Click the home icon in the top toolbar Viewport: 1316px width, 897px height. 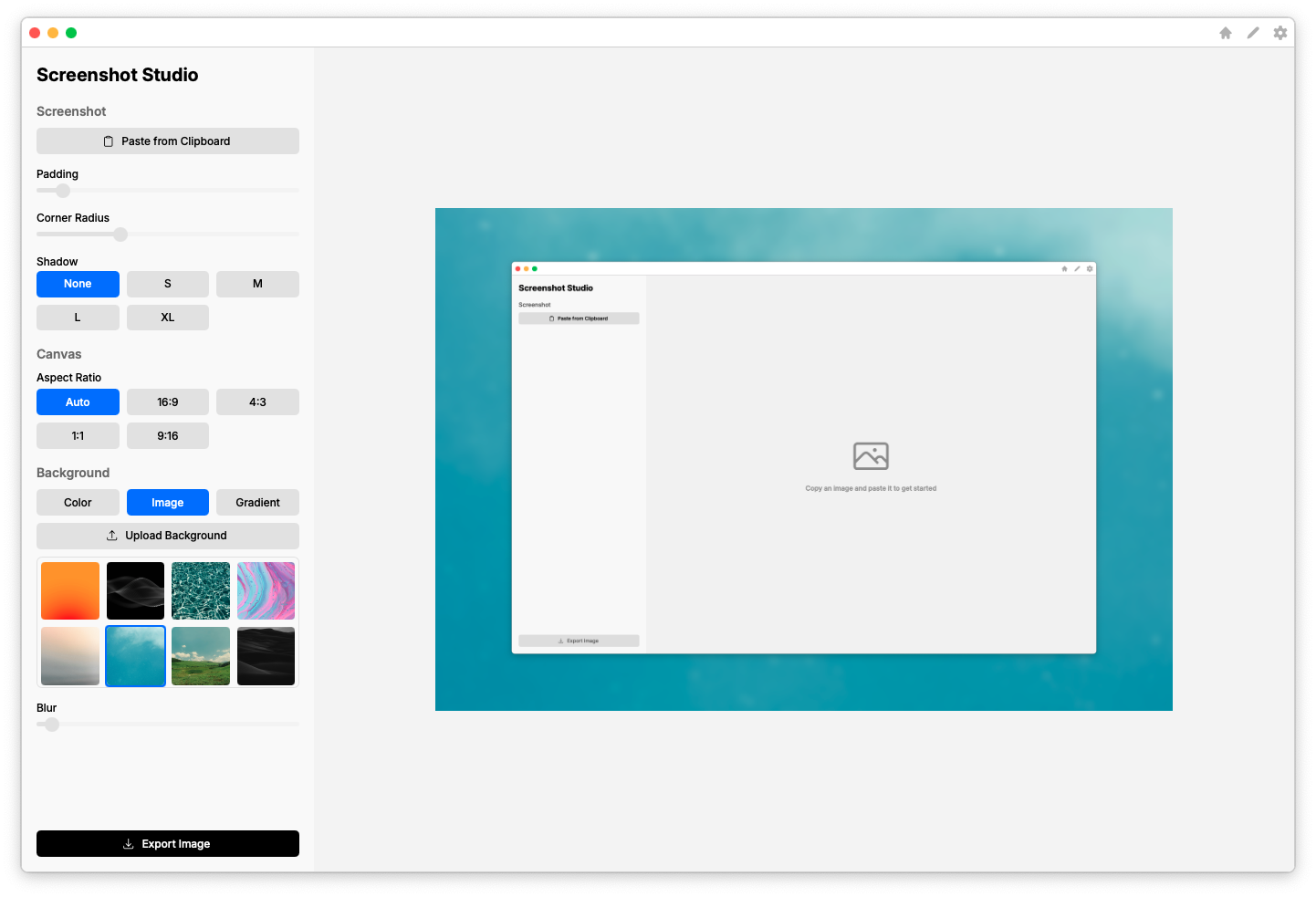point(1225,32)
